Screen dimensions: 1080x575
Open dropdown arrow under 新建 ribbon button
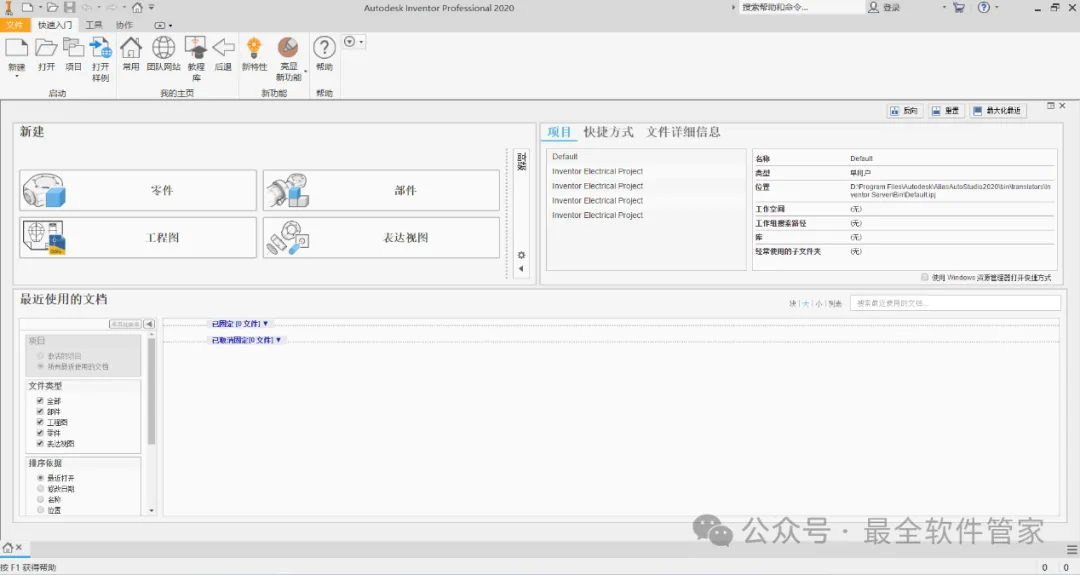click(17, 76)
